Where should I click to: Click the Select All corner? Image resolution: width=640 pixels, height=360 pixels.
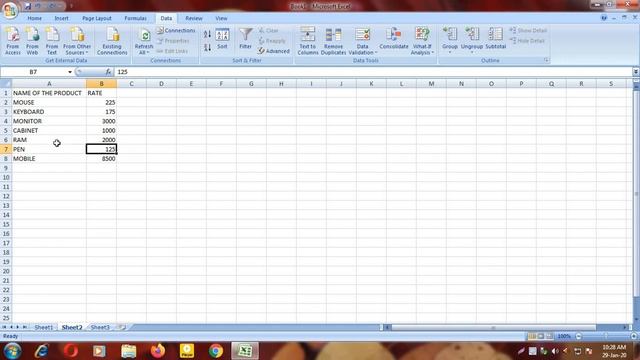point(6,84)
